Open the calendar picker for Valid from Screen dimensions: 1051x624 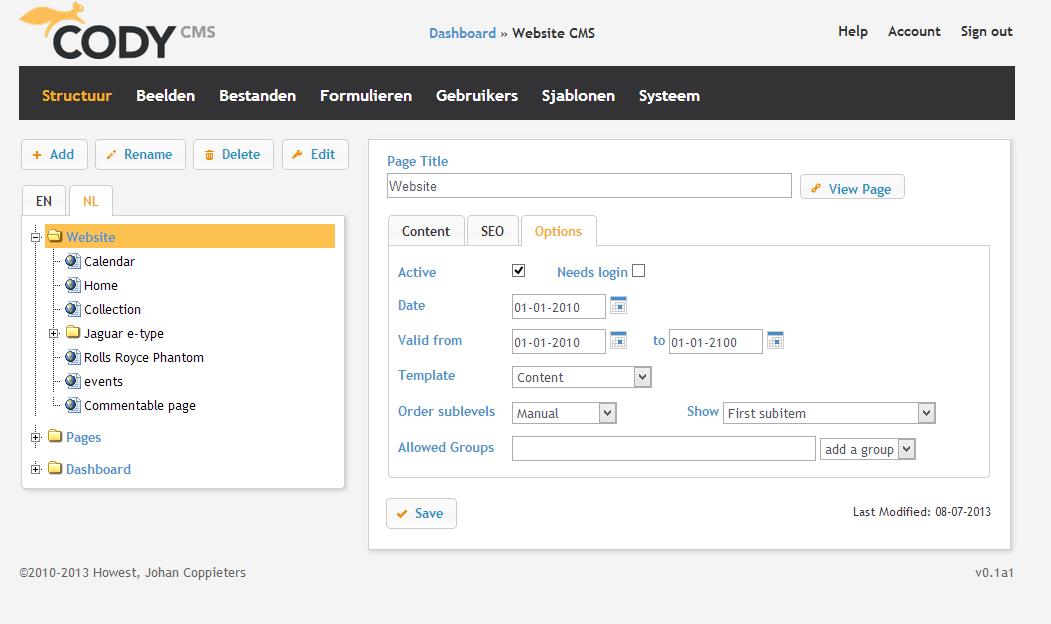pos(619,340)
